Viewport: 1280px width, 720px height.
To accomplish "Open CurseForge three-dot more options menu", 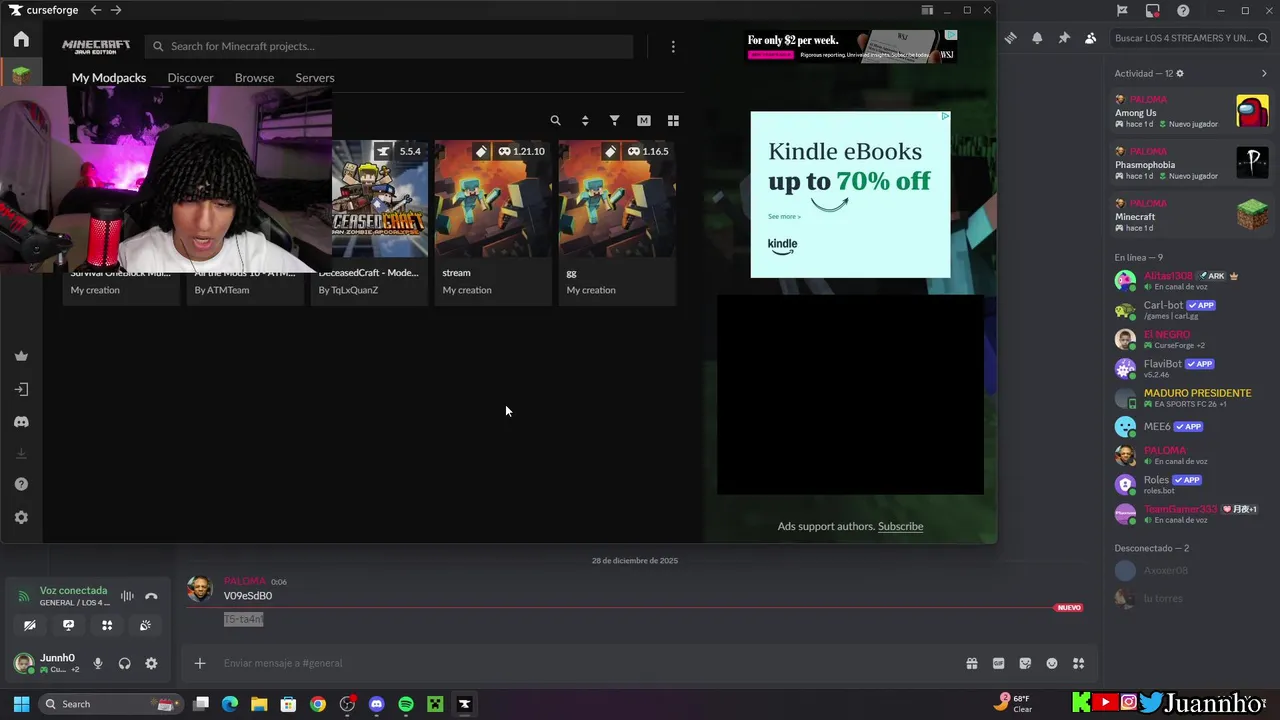I will click(673, 46).
